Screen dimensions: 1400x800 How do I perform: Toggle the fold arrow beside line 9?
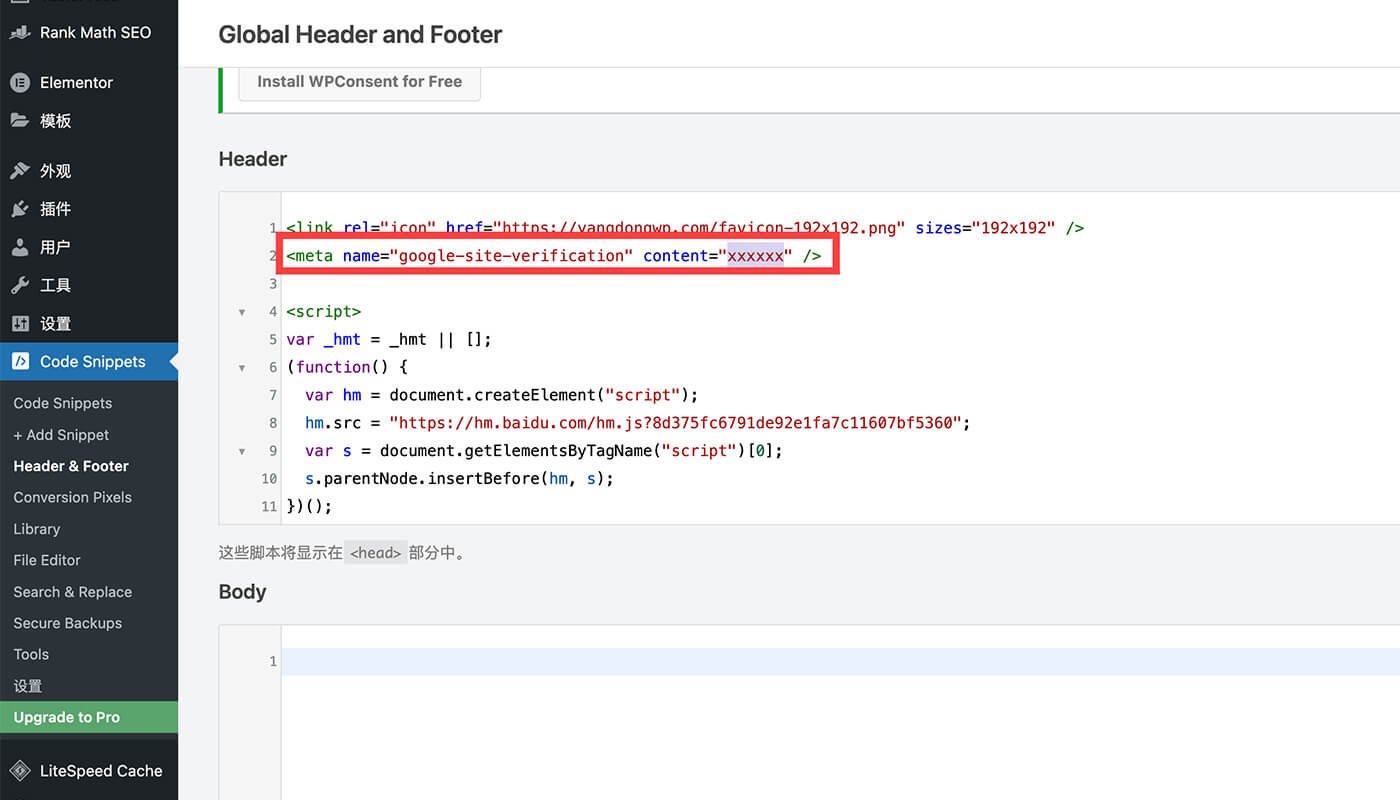242,451
